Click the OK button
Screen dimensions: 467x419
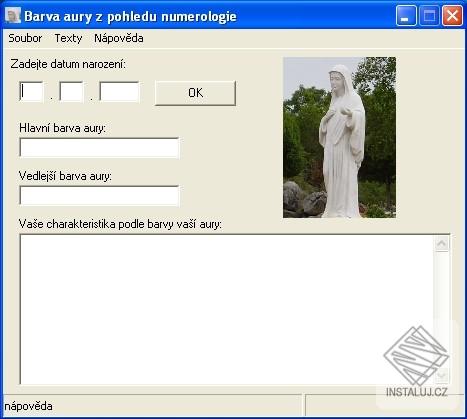coord(195,93)
